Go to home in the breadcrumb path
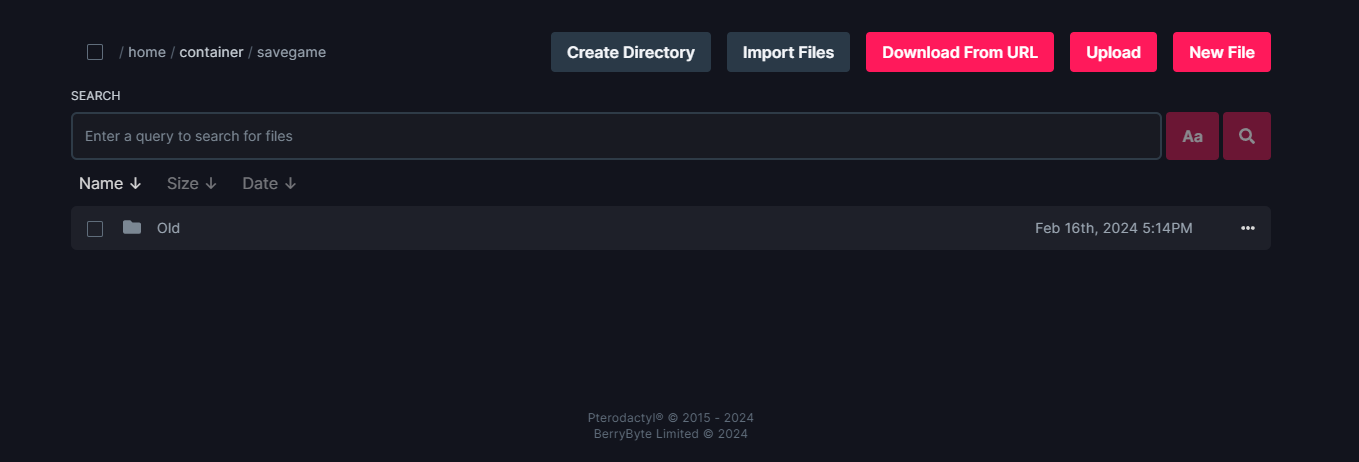Image resolution: width=1359 pixels, height=462 pixels. click(147, 52)
